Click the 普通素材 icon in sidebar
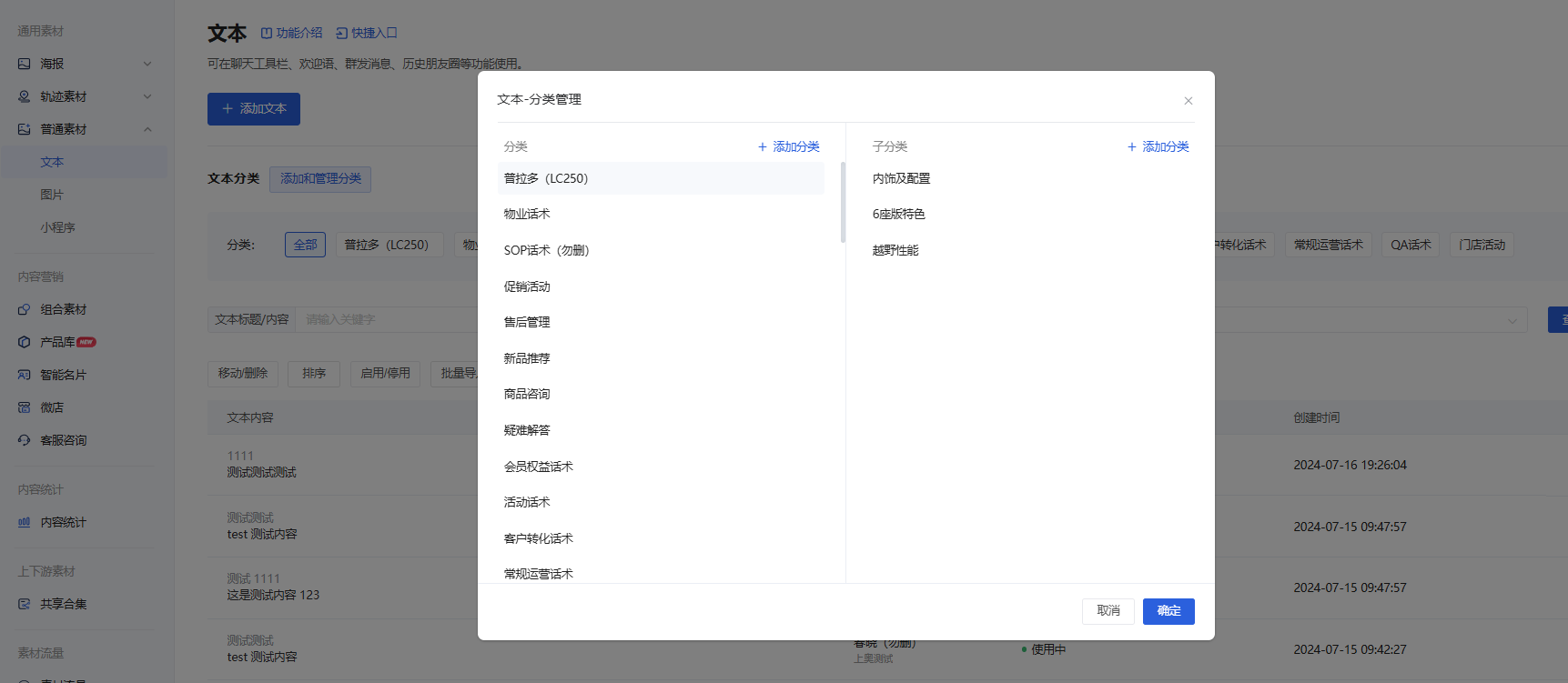 click(25, 129)
